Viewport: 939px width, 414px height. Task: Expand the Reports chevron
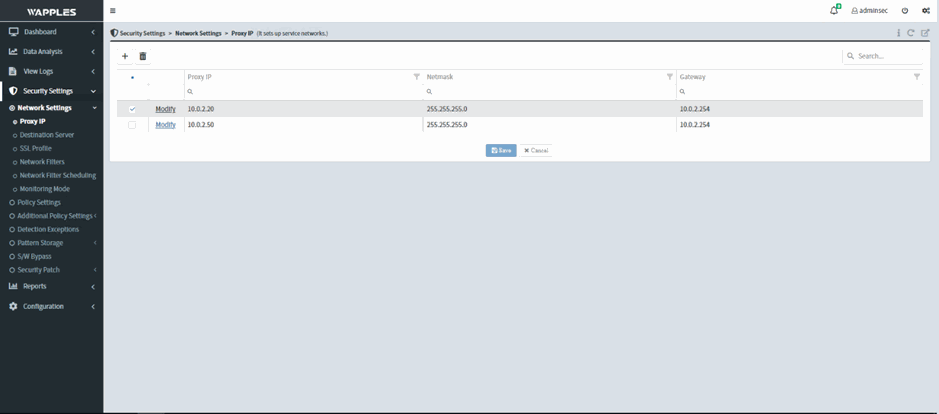(x=93, y=286)
